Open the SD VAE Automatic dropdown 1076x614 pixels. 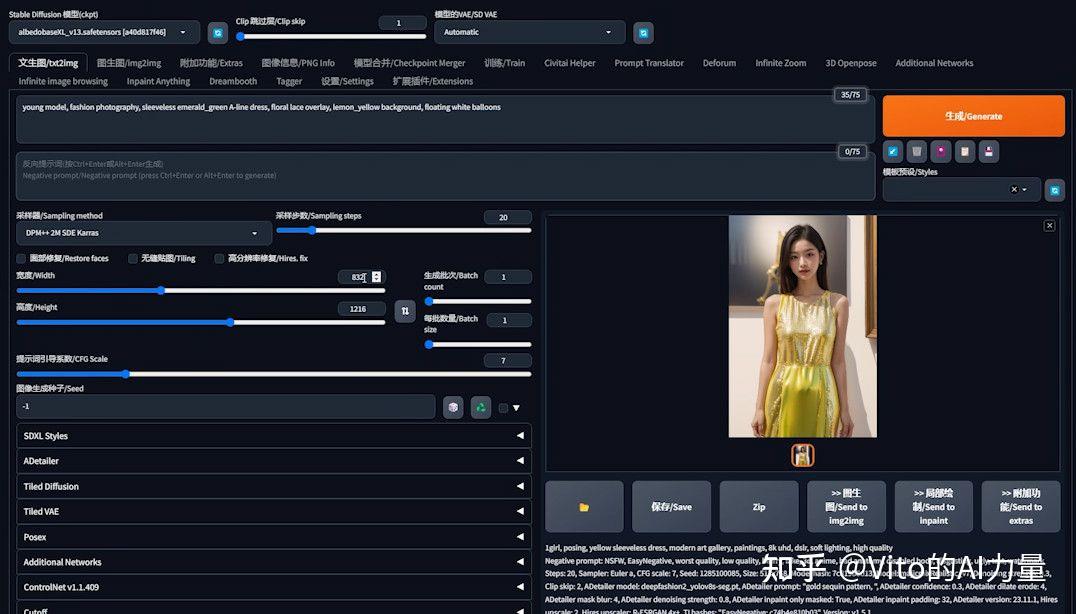coord(530,32)
